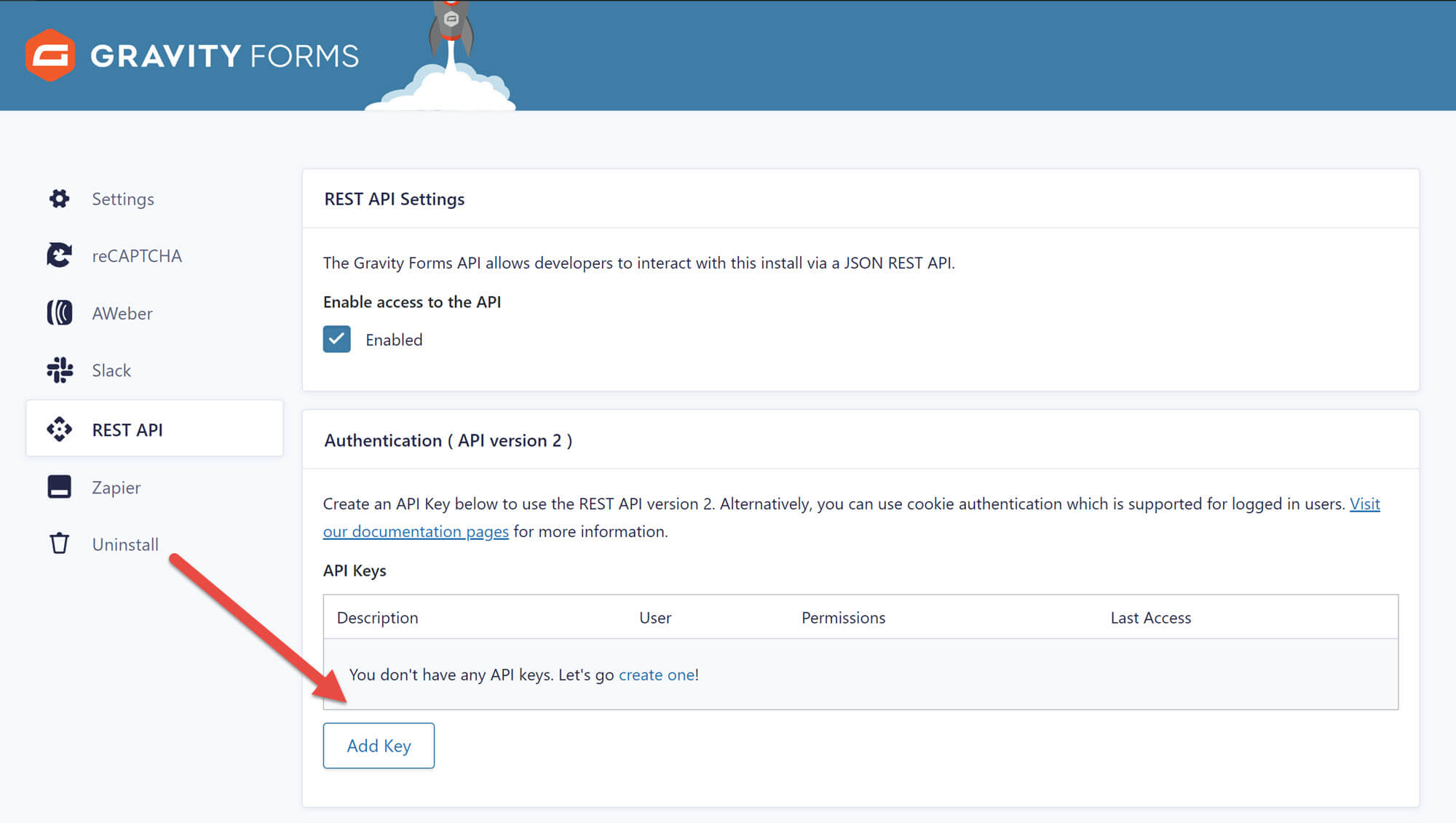
Task: Click the Zapier icon in sidebar
Action: (59, 487)
